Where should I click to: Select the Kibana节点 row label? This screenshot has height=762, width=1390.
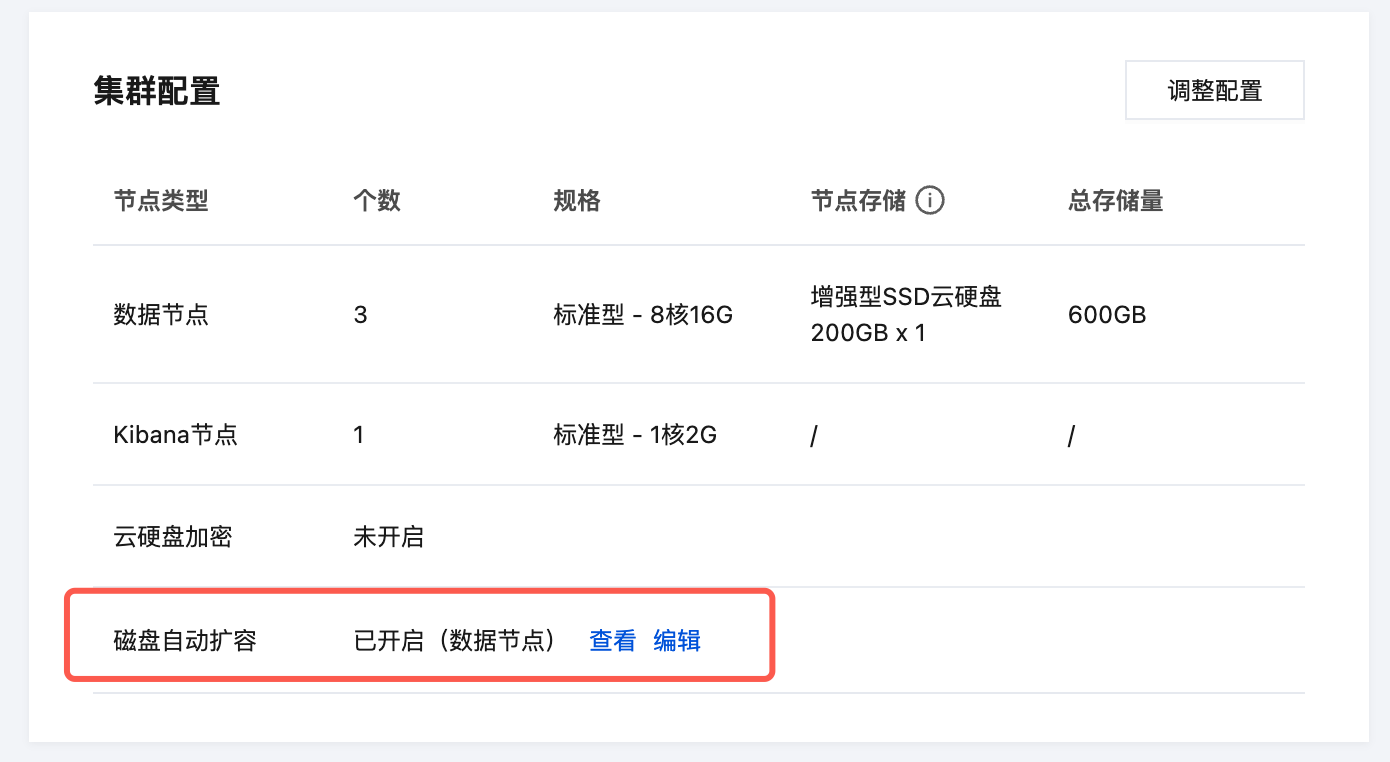[x=176, y=435]
